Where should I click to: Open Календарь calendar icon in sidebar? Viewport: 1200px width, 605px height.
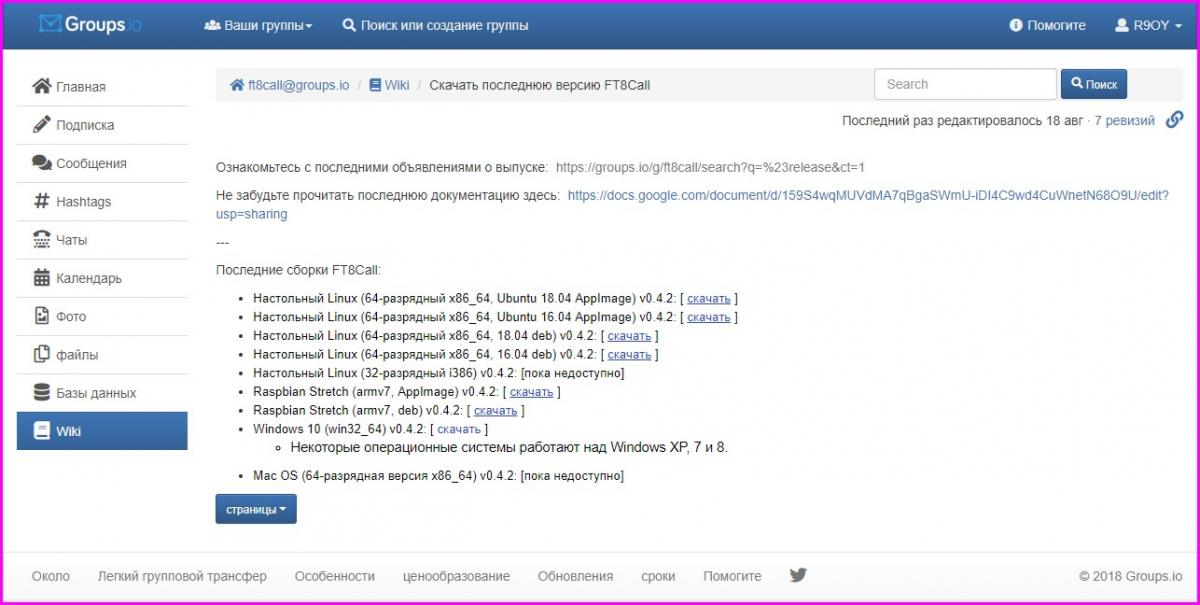(x=42, y=278)
